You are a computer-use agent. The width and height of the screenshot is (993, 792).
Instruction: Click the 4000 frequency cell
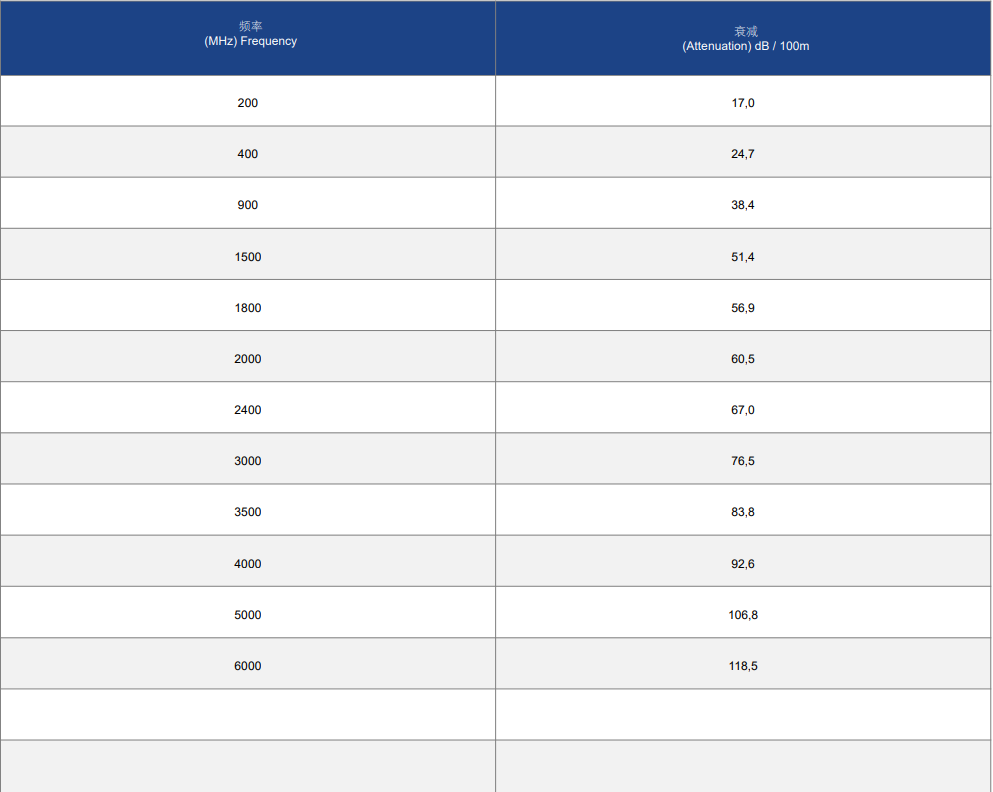(x=248, y=561)
